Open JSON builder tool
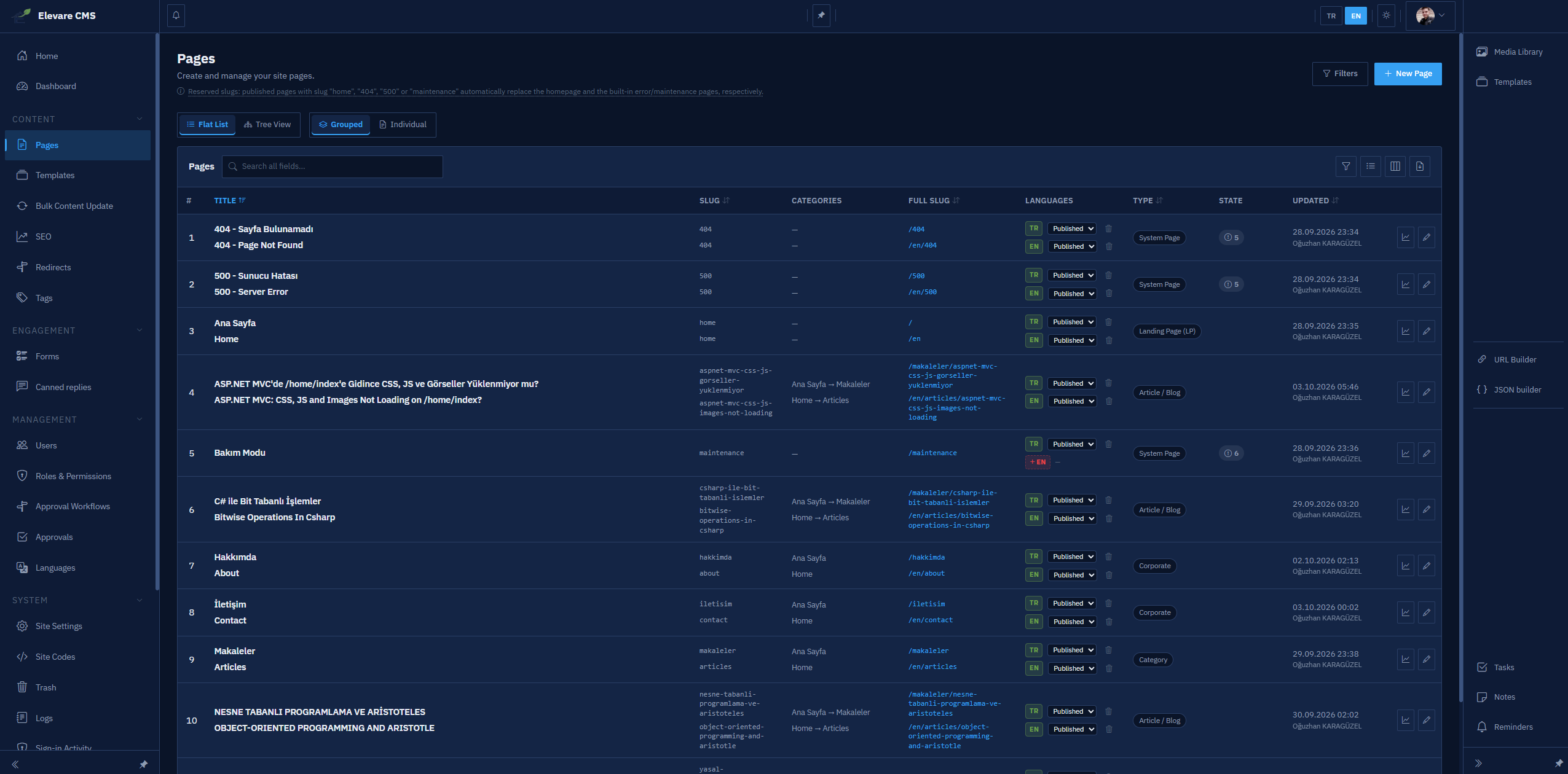Viewport: 1568px width, 774px height. 1510,389
